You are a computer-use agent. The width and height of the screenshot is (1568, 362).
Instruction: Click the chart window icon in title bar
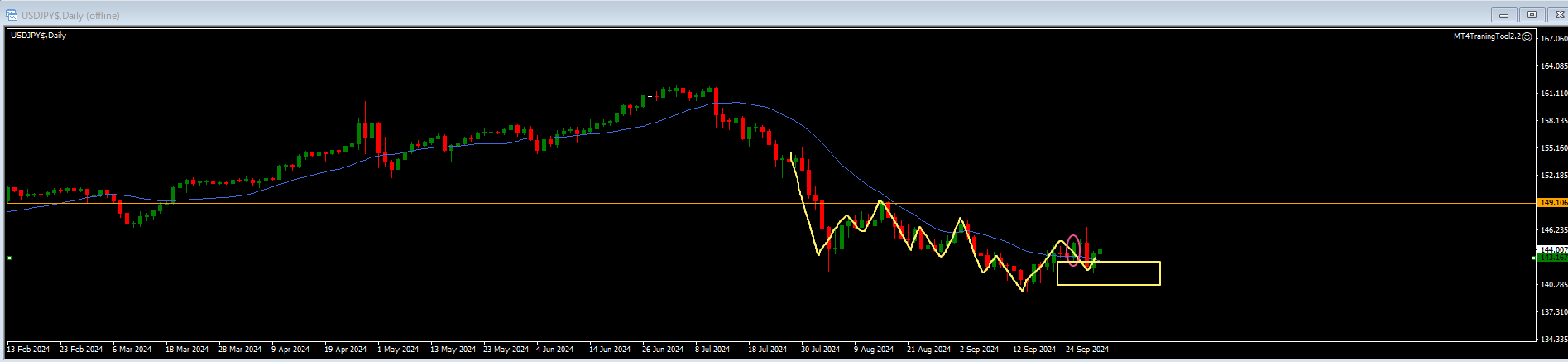click(12, 15)
